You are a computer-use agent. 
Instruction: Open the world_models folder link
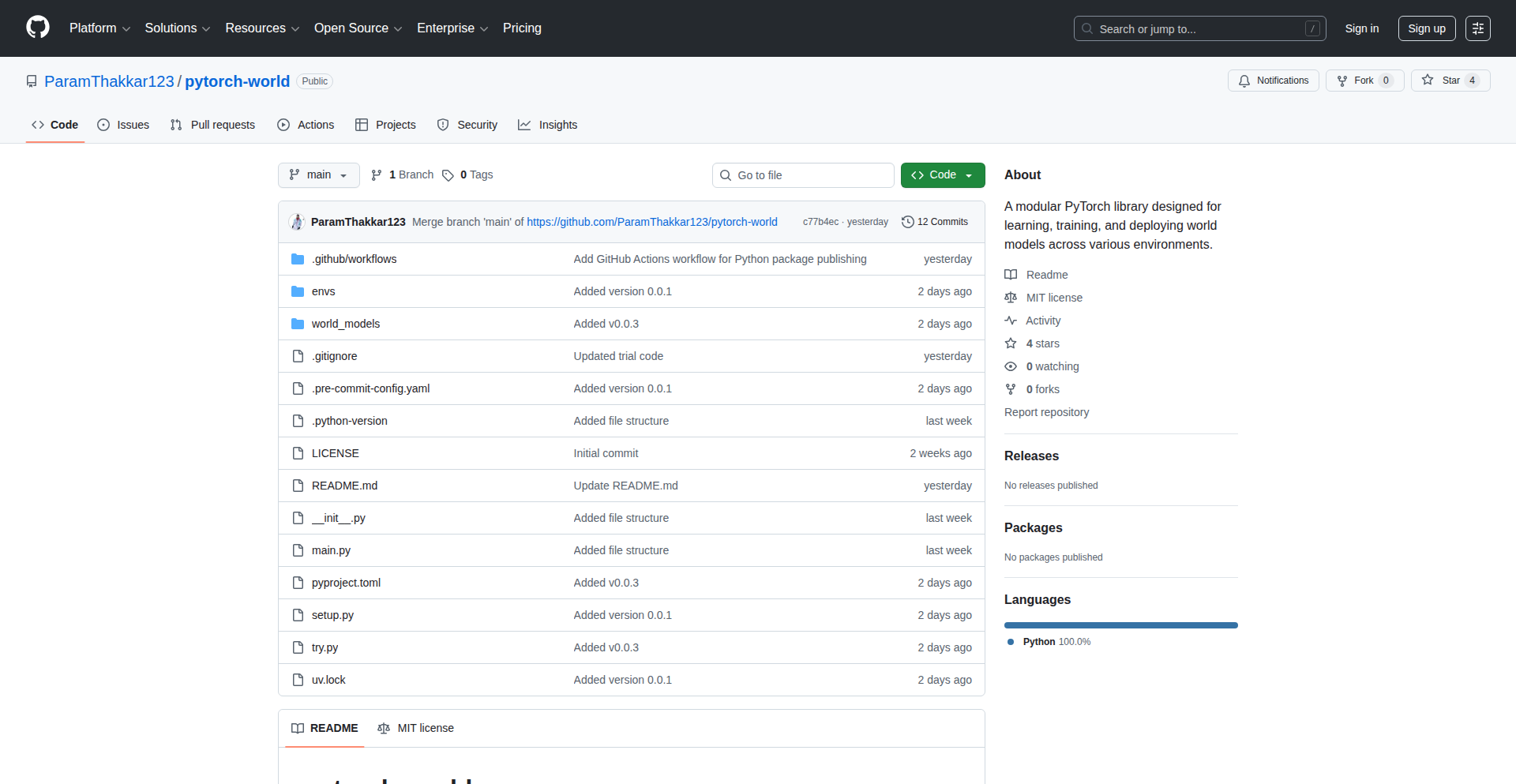coord(346,324)
